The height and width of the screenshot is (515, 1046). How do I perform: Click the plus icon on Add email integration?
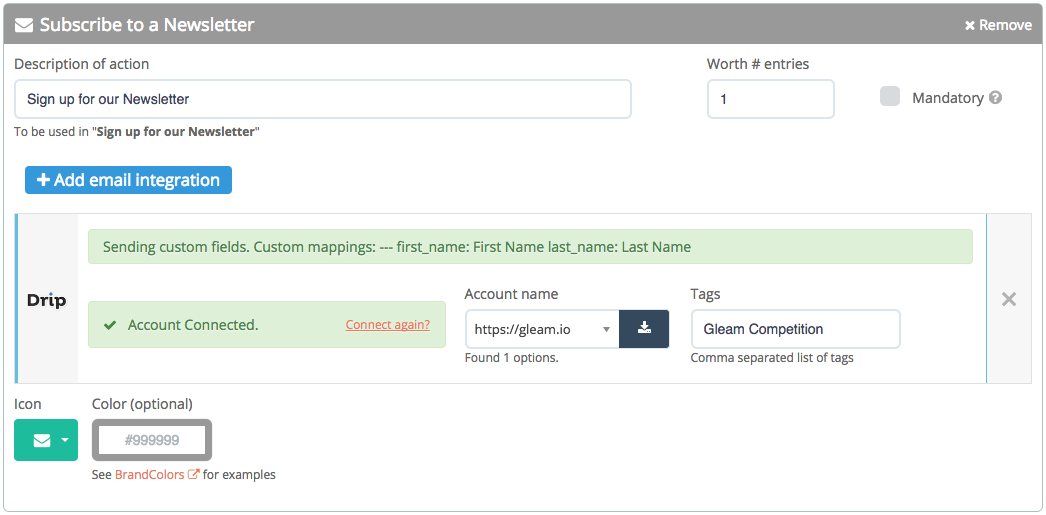[43, 180]
